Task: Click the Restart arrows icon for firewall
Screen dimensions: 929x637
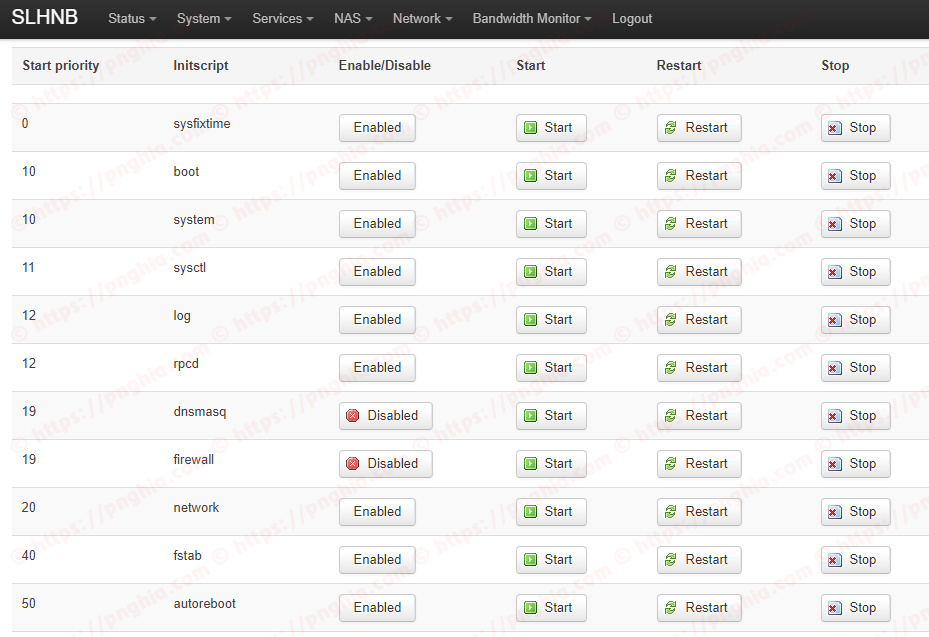Action: pyautogui.click(x=671, y=464)
